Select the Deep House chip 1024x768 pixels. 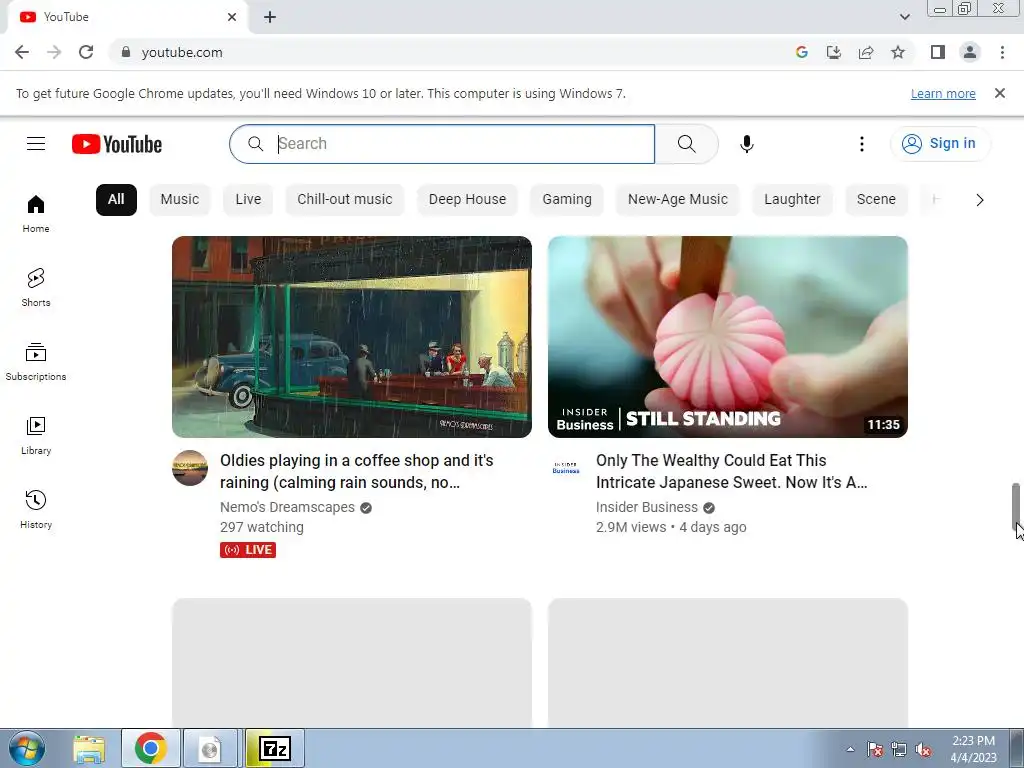tap(467, 199)
